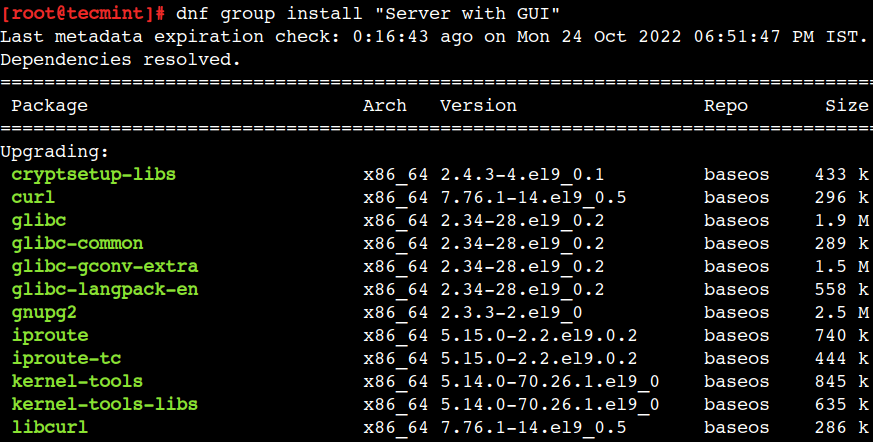Click the curl package name

(33, 198)
